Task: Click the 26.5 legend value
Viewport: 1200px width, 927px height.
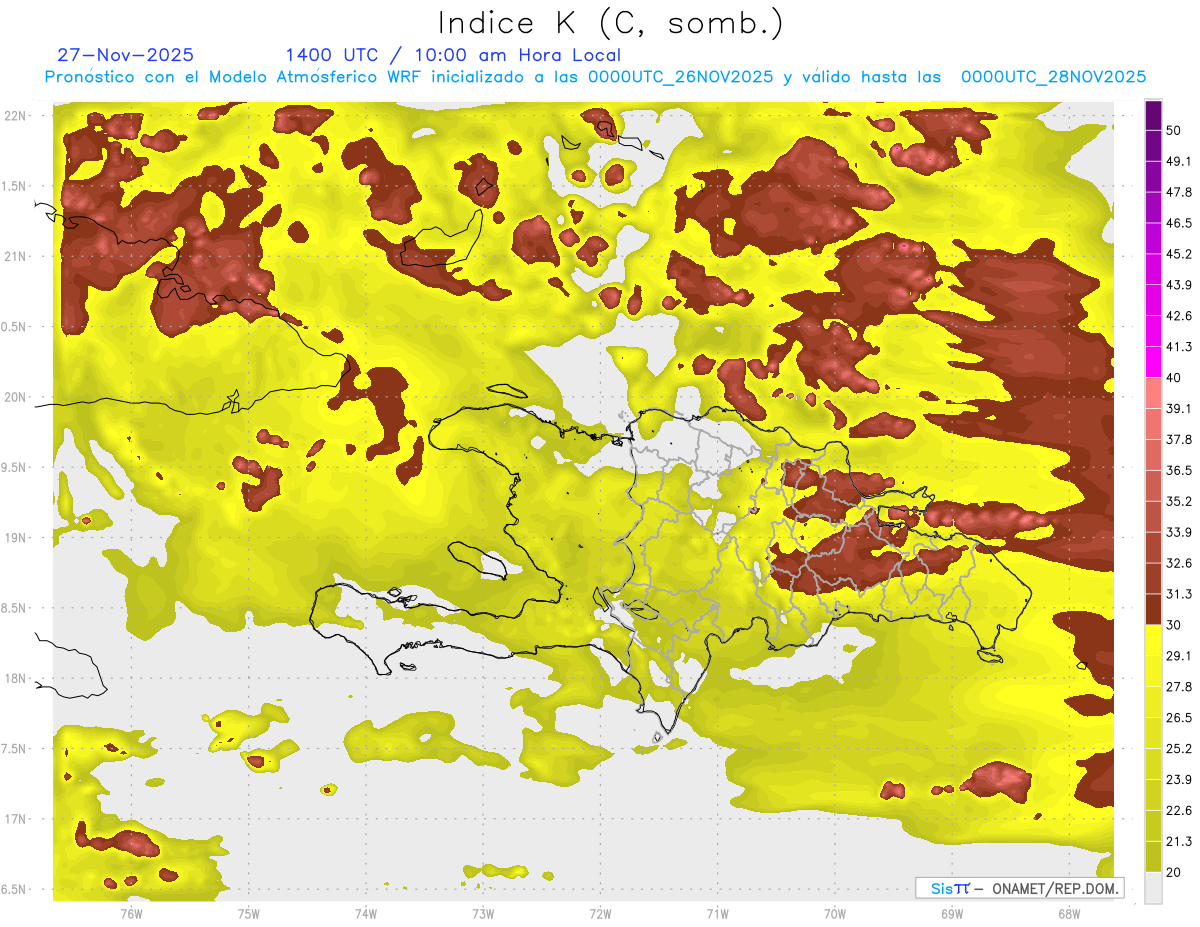Action: [x=1179, y=718]
